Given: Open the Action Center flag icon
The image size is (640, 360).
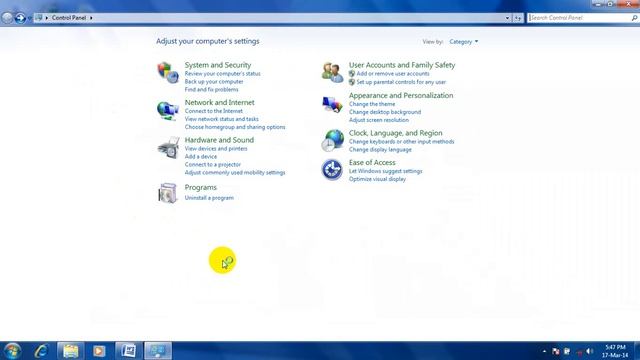Looking at the screenshot, I should click(556, 351).
